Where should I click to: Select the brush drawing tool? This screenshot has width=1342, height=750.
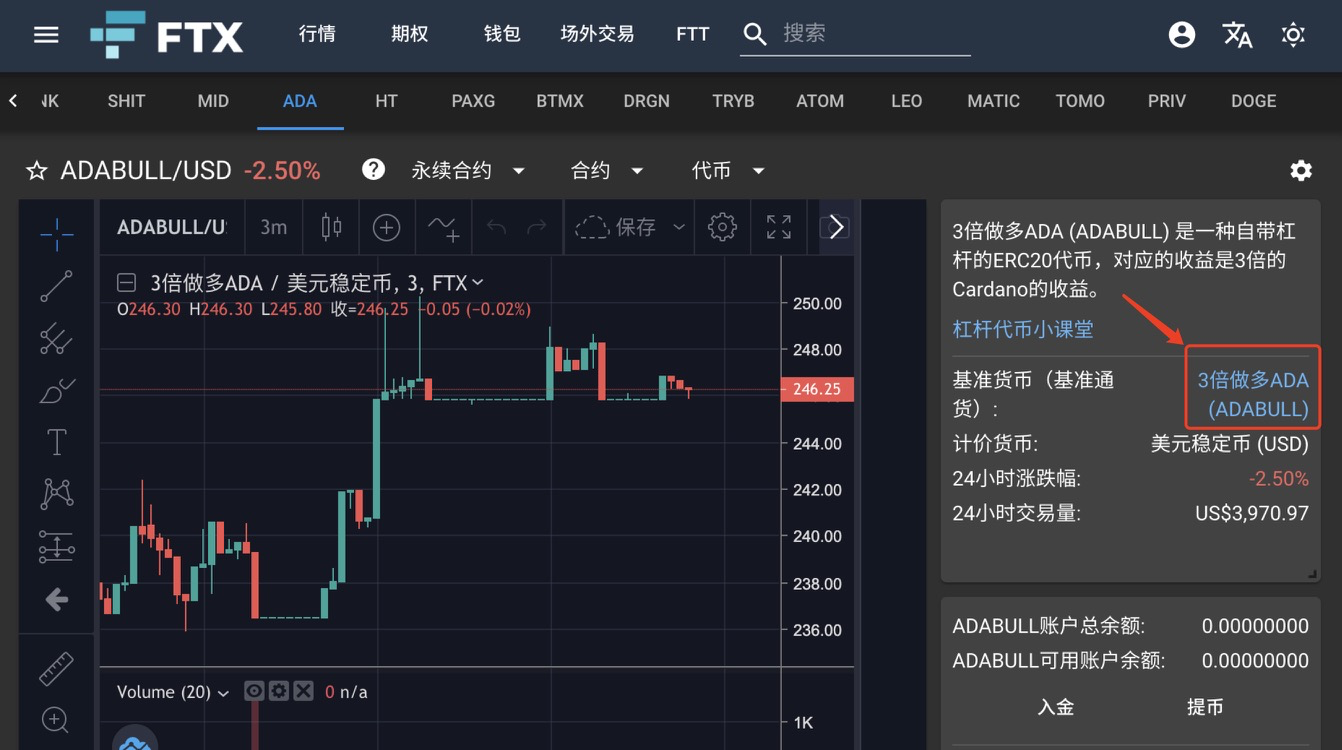[x=57, y=391]
